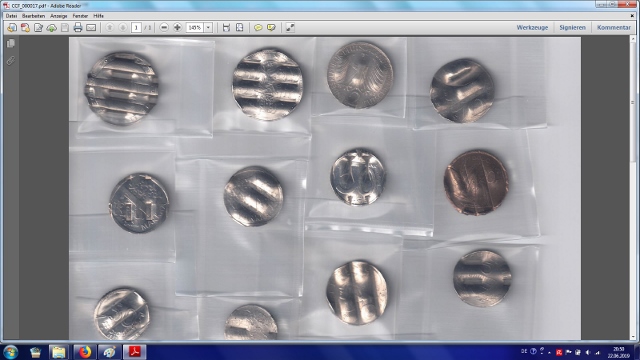
Task: Click the fit one full page icon
Action: point(240,28)
